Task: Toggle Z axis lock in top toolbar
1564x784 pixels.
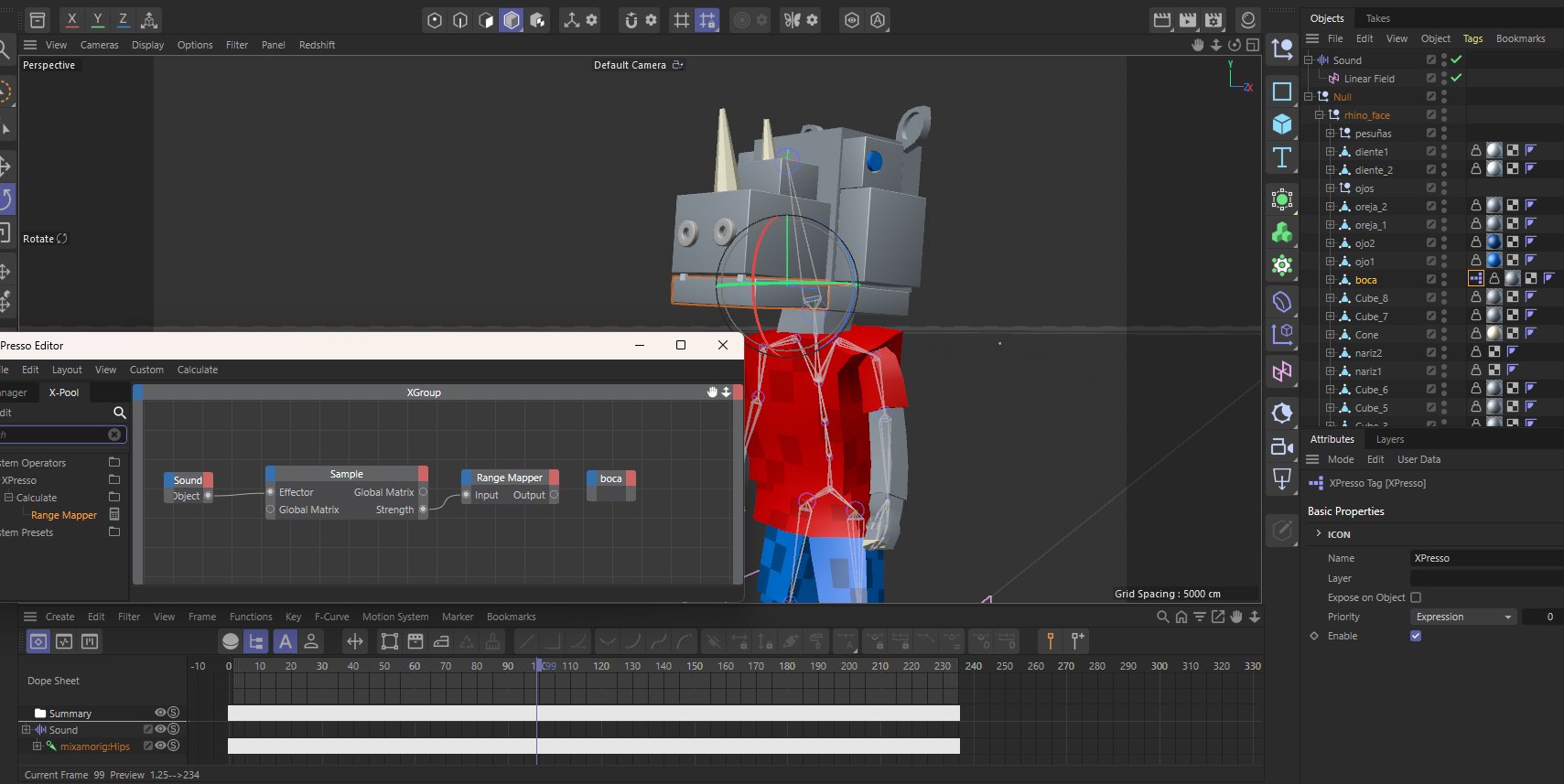Action: tap(123, 19)
